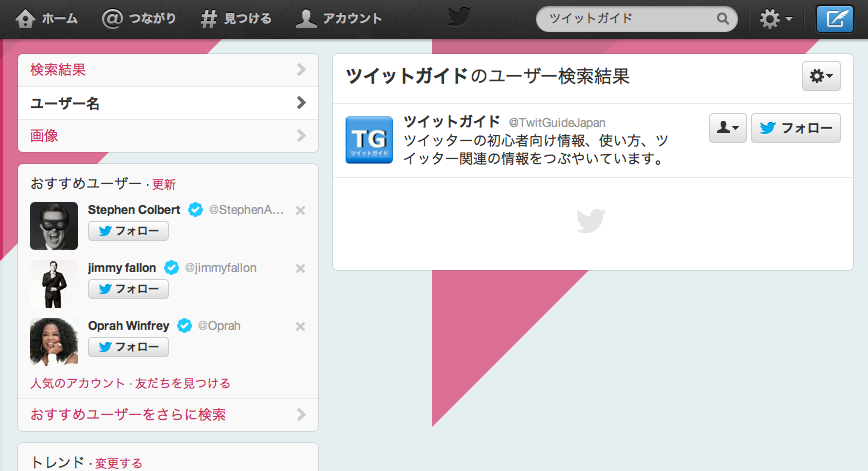Open the jimmy fallon profile name
The width and height of the screenshot is (868, 471).
pos(122,268)
